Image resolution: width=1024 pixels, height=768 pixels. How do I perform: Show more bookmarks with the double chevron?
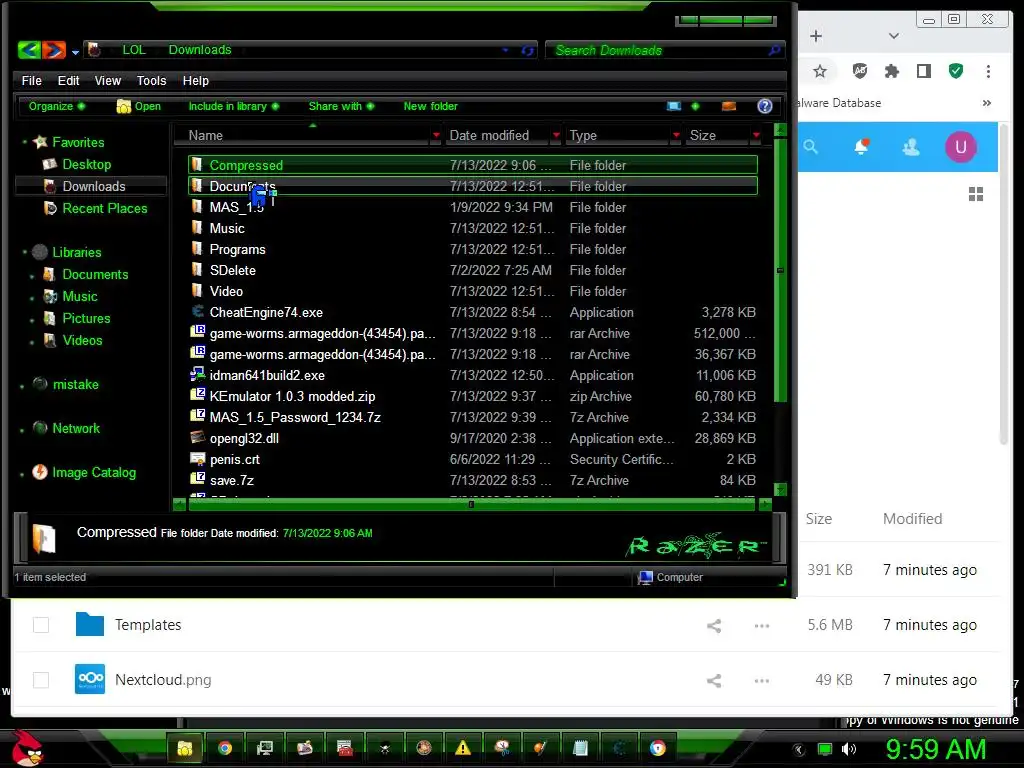[x=987, y=103]
